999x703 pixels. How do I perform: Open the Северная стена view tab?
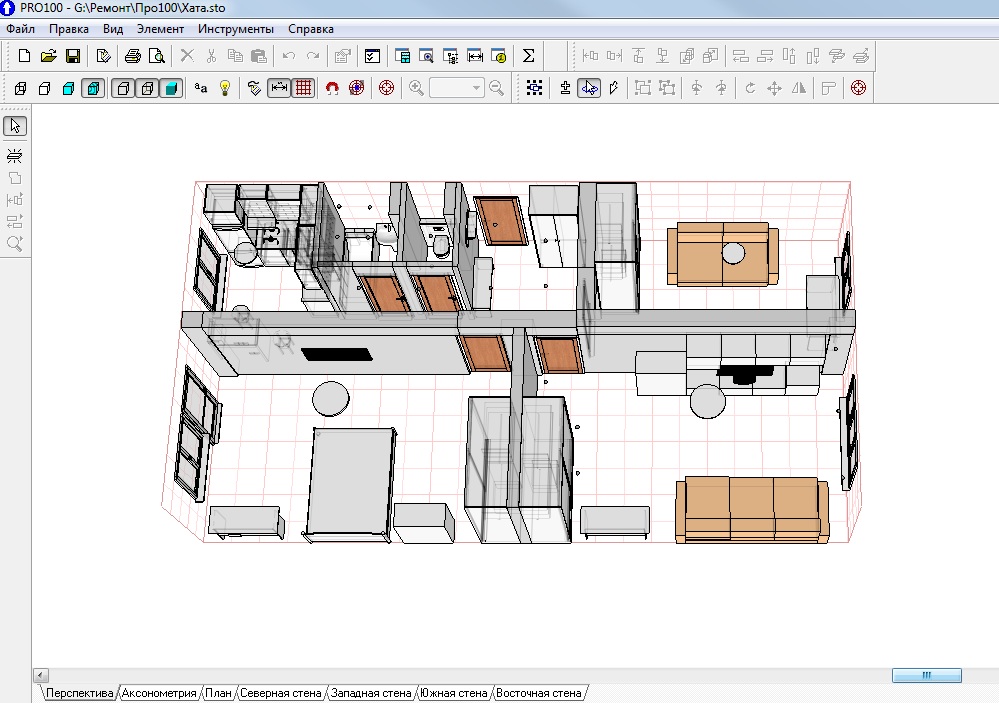tap(280, 693)
